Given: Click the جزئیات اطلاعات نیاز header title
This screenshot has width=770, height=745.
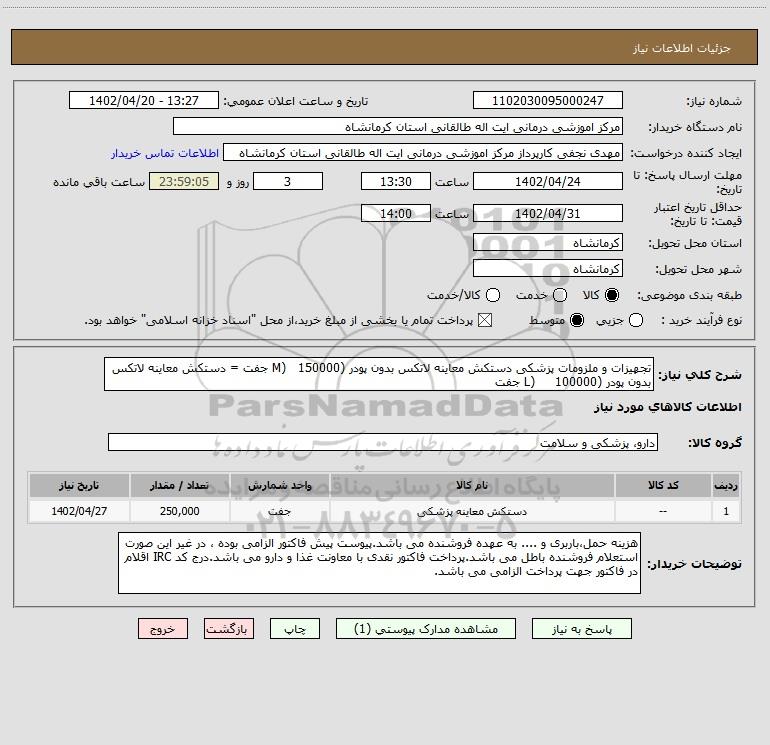Looking at the screenshot, I should pyautogui.click(x=682, y=48).
